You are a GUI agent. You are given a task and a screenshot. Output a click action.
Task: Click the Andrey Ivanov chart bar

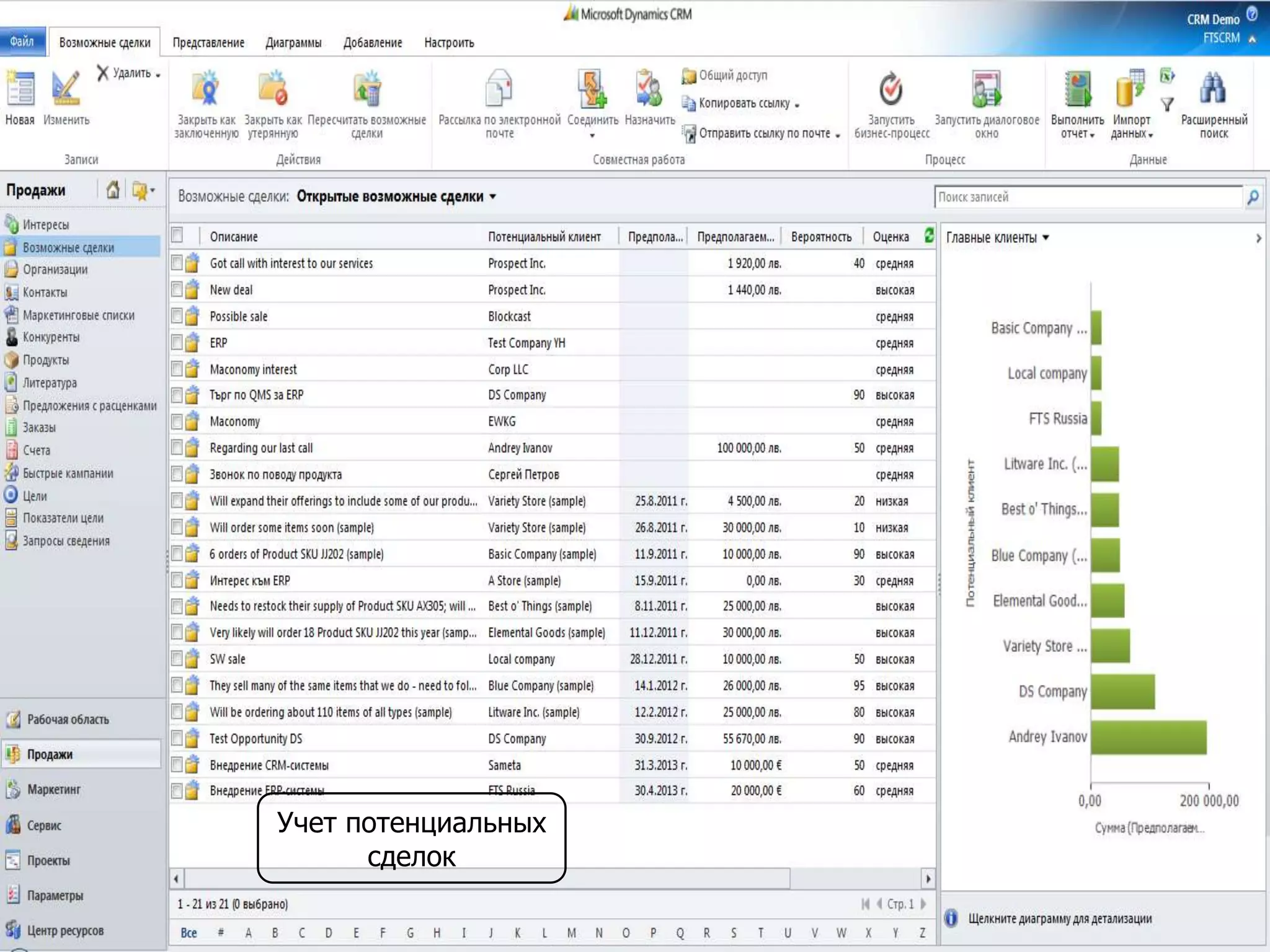click(1148, 738)
